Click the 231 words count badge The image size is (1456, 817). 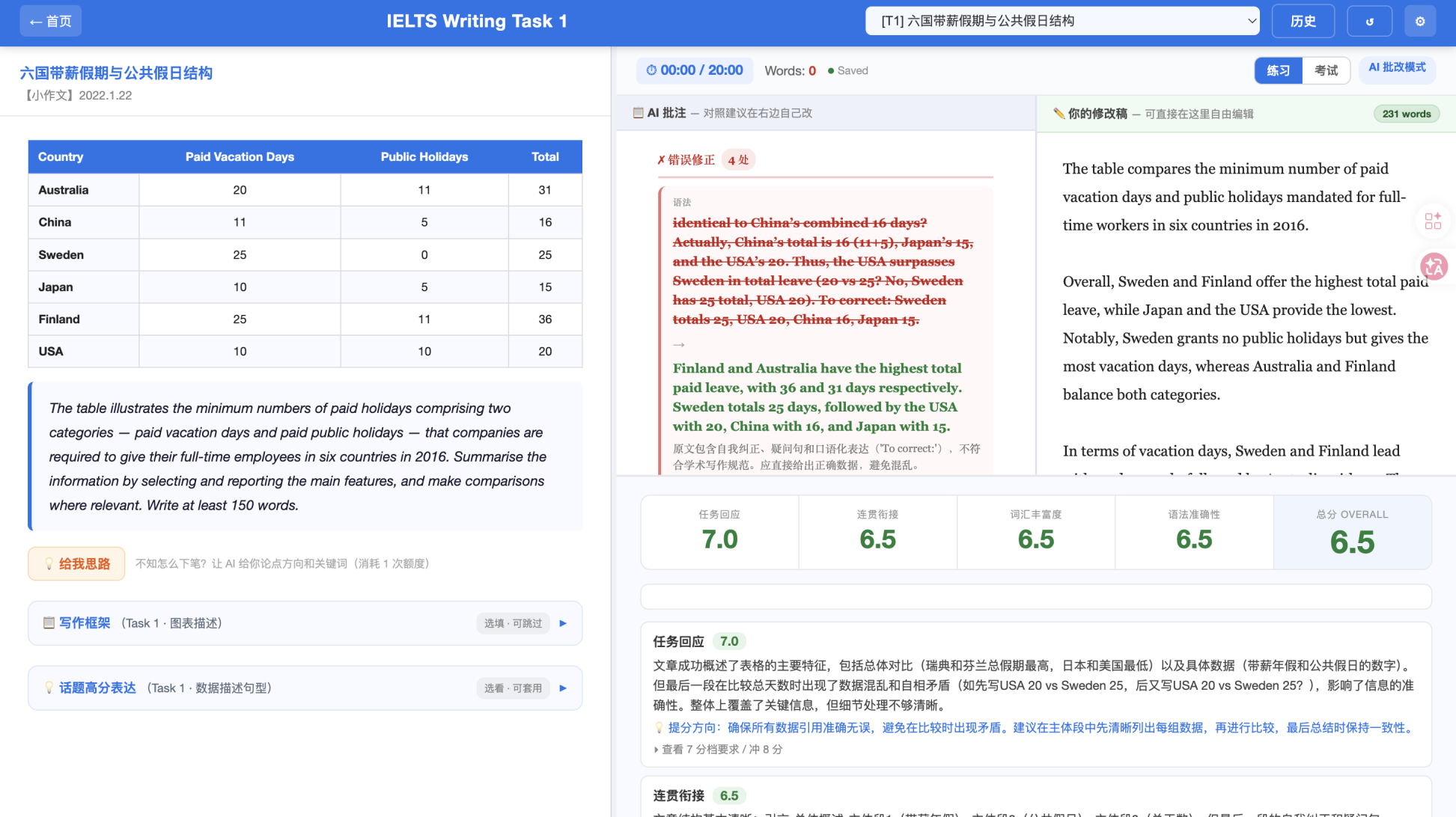(1406, 114)
